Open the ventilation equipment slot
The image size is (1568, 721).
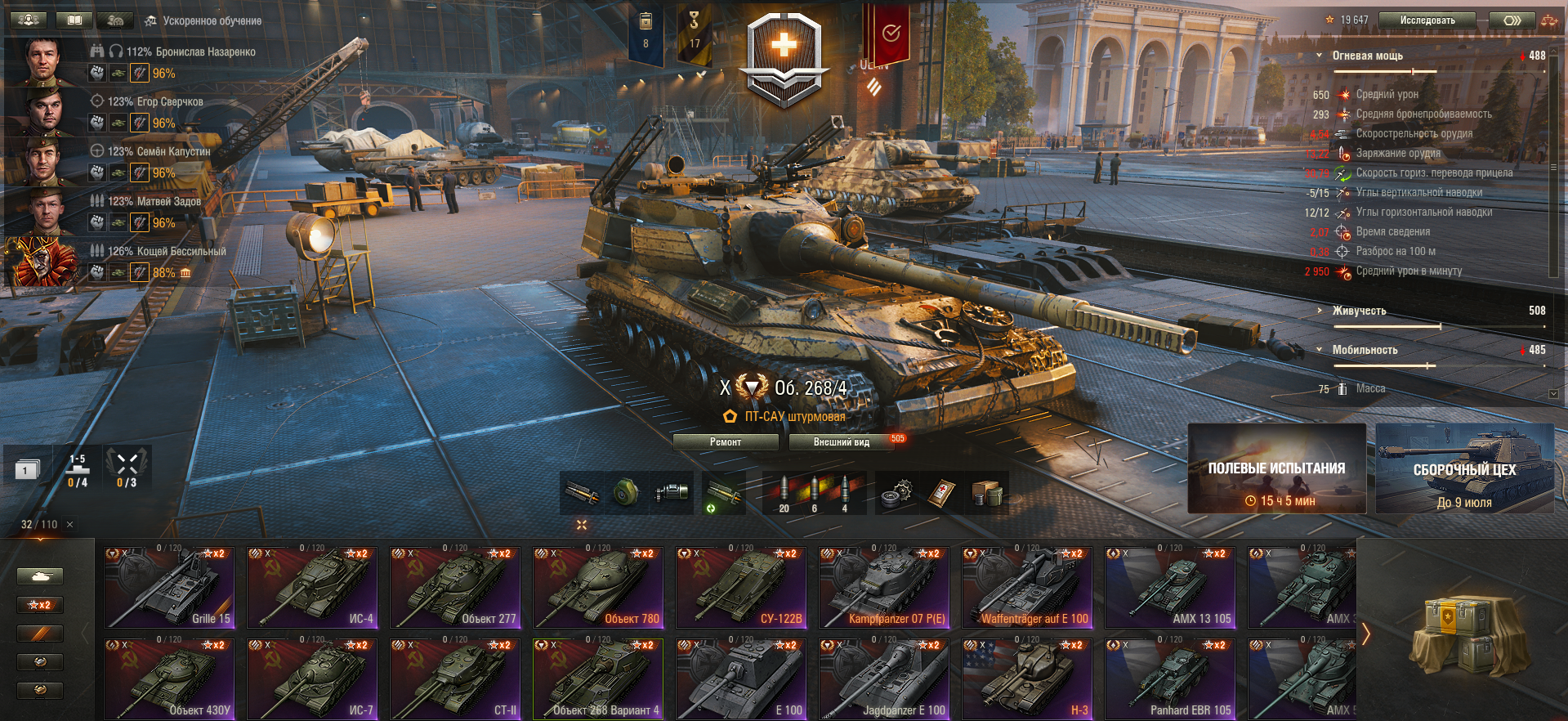(626, 493)
